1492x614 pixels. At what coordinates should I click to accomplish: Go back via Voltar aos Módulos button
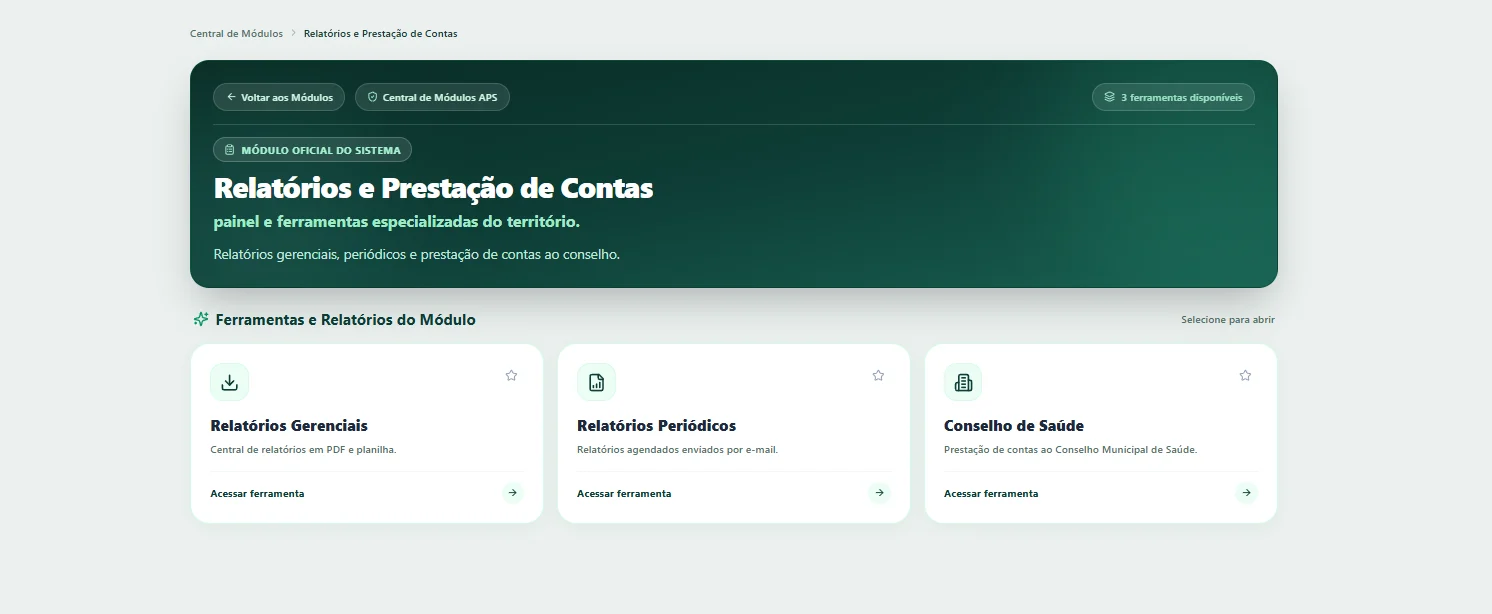coord(279,97)
